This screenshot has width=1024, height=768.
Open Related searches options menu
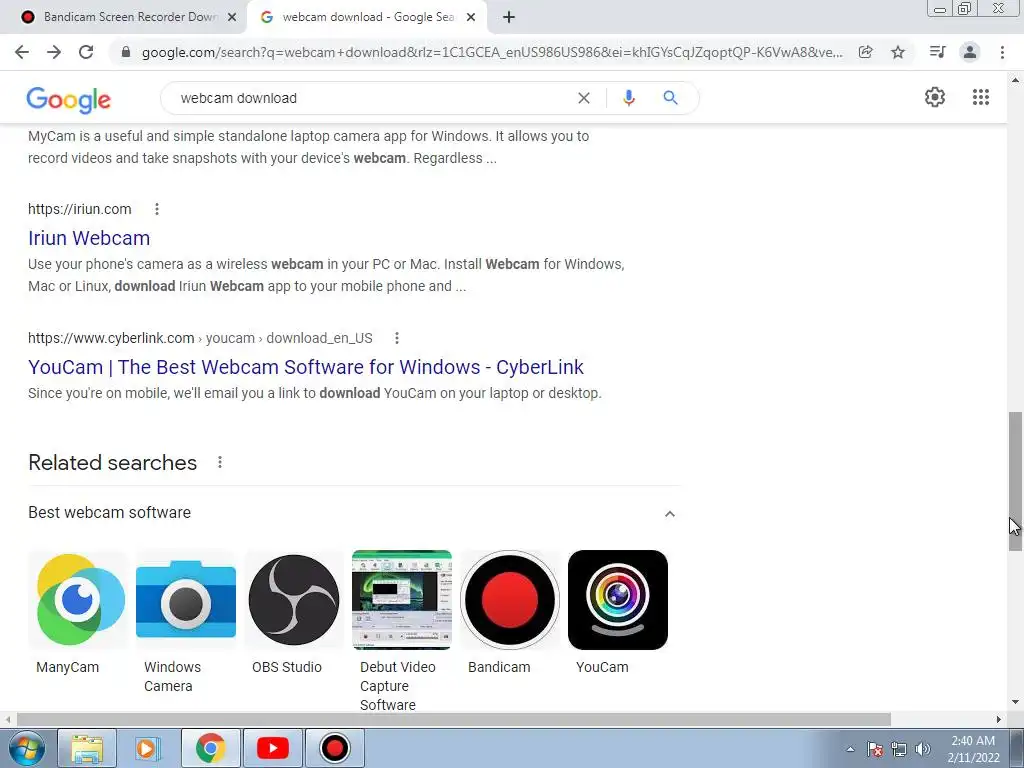220,462
